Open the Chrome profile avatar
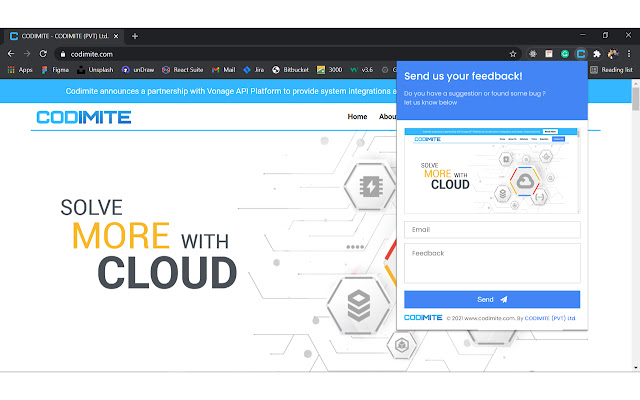 click(x=613, y=53)
